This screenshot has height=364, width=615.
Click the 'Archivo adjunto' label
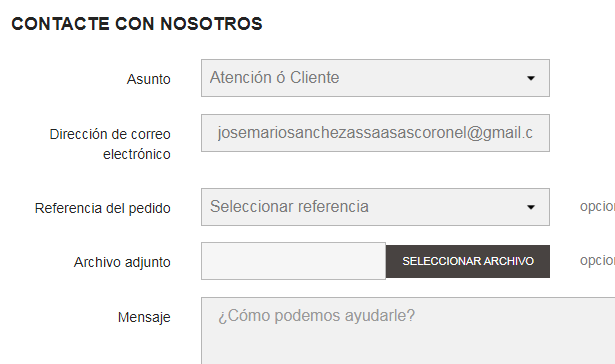tap(122, 262)
